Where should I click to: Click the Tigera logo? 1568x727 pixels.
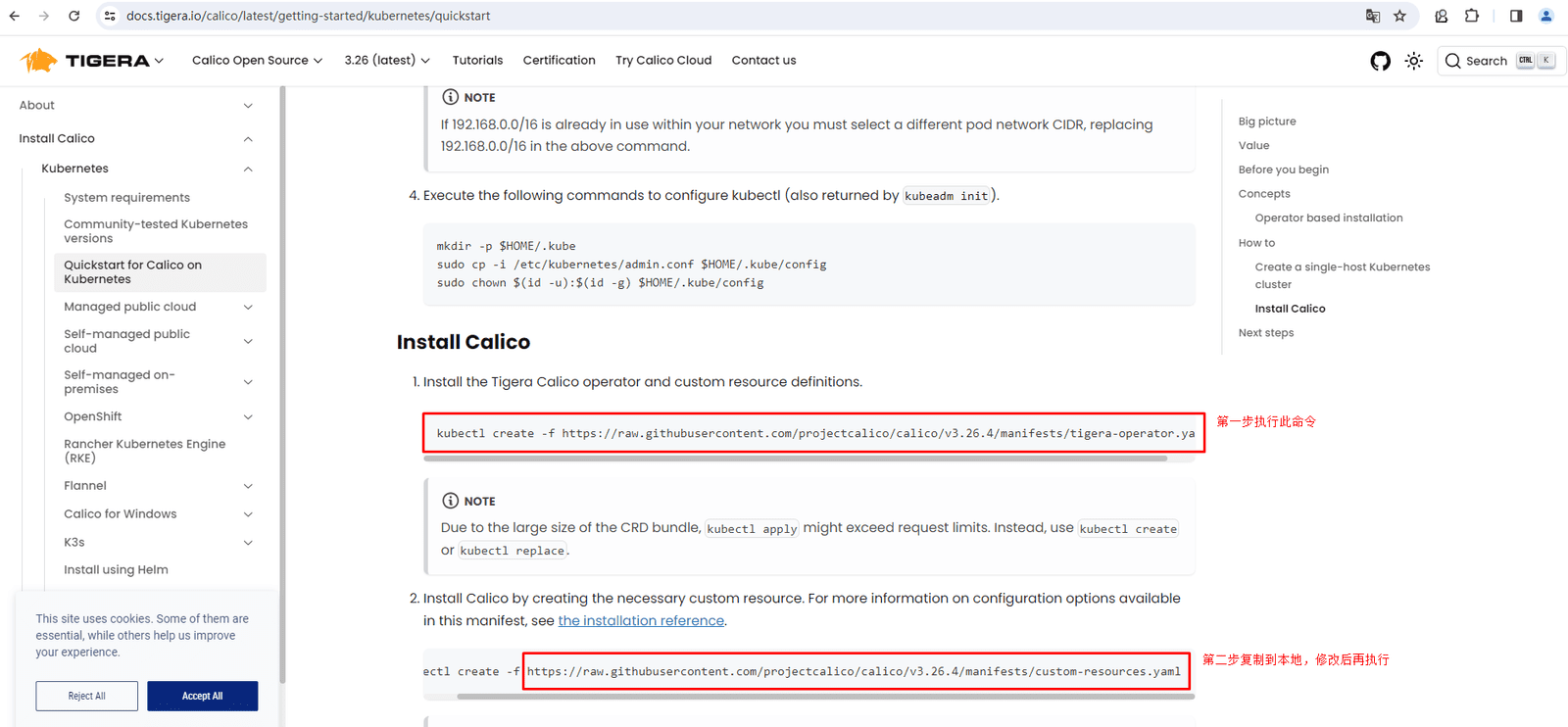point(85,61)
